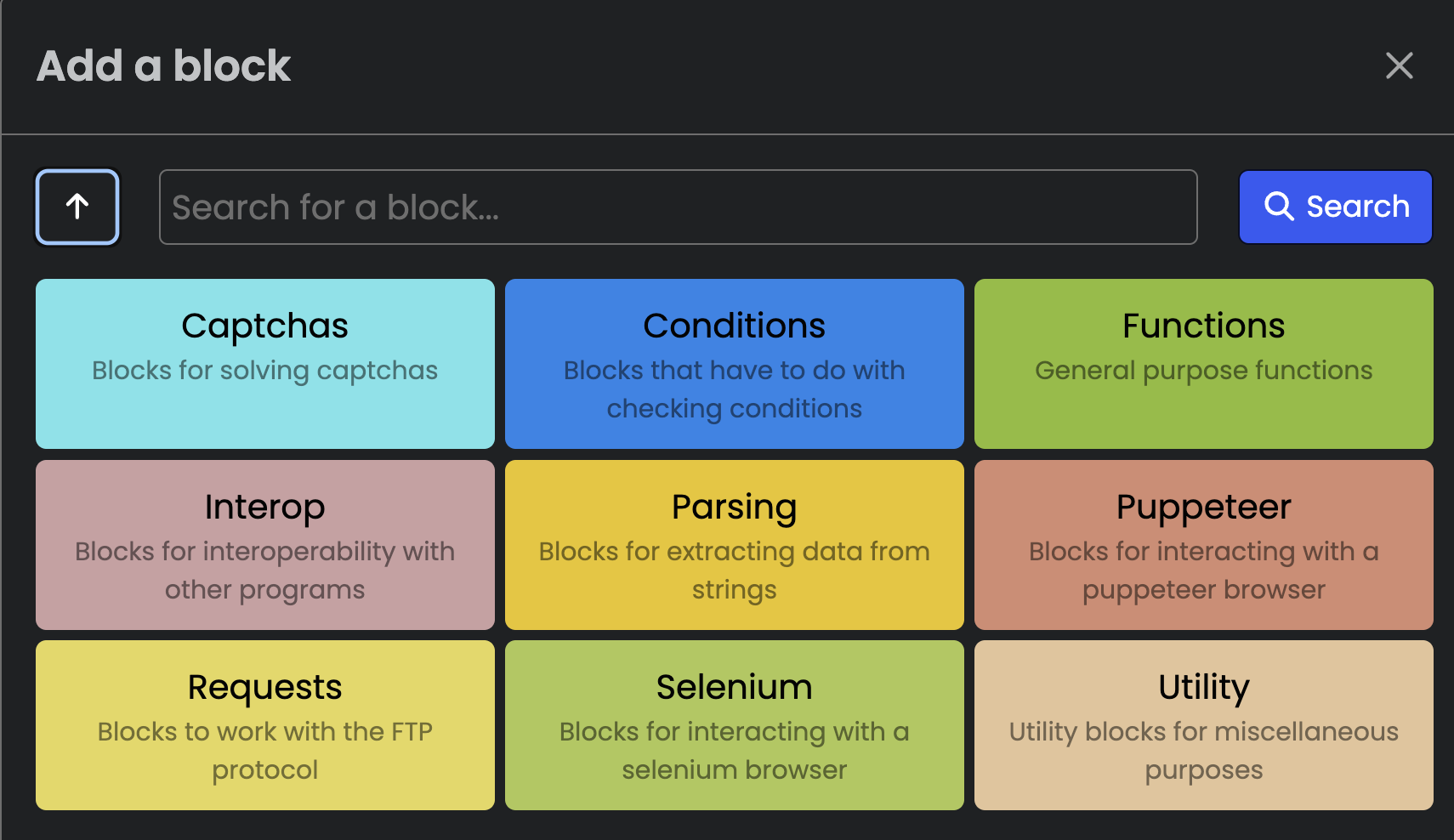Click the Add a block title text
This screenshot has height=840, width=1454.
point(163,65)
